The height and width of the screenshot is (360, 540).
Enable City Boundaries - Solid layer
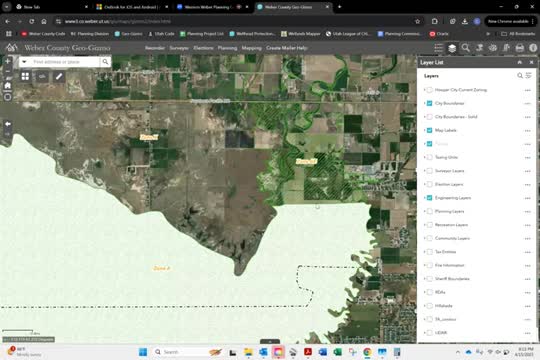coord(429,117)
